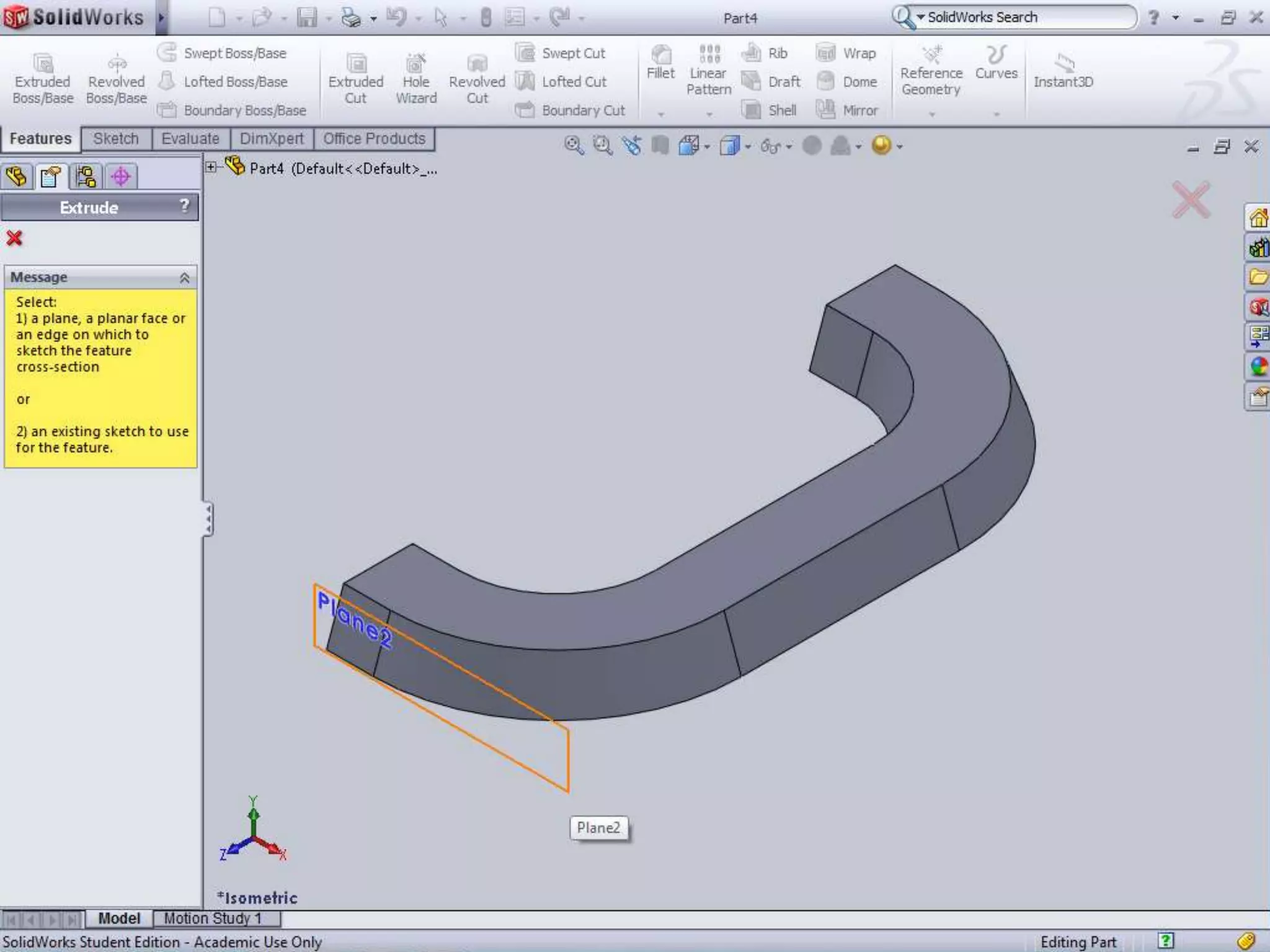Click the Zoom to Fit icon
The width and height of the screenshot is (1270, 952).
(x=574, y=146)
